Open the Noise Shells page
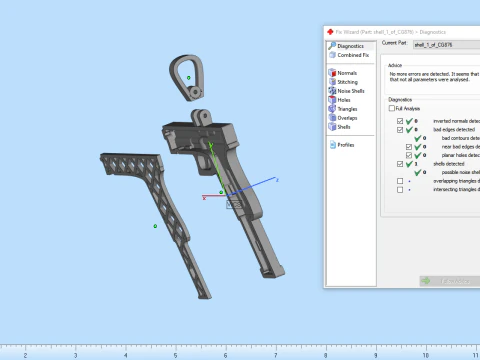The height and width of the screenshot is (360, 480). click(x=346, y=91)
